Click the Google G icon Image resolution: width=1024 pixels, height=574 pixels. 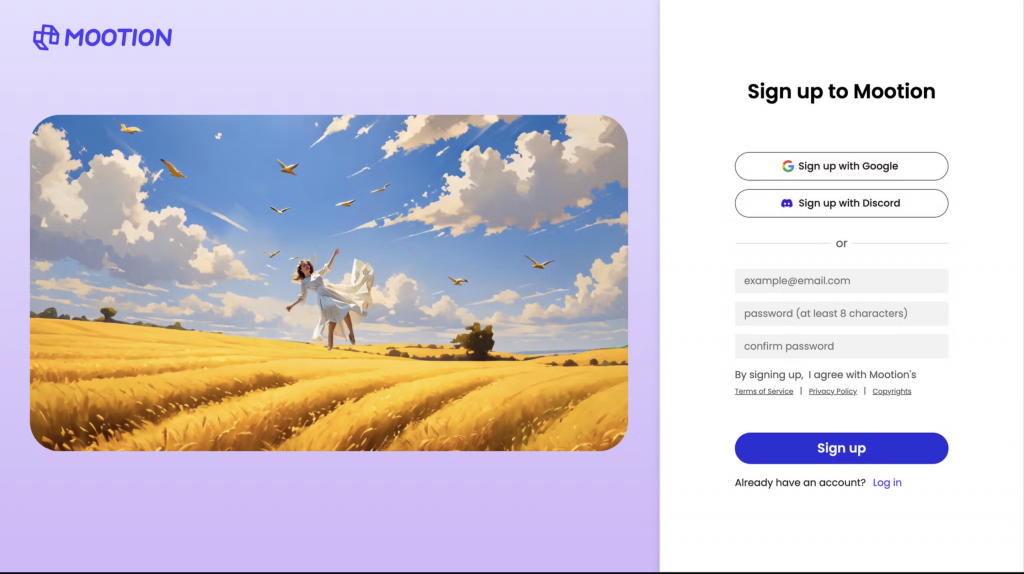pos(788,167)
